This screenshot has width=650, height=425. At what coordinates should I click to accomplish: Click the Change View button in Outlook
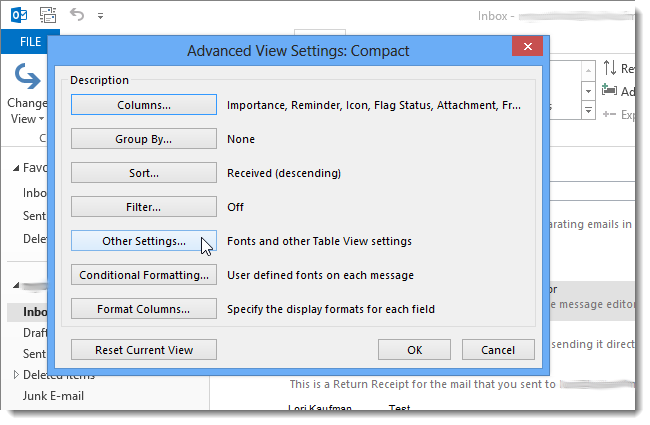pos(27,93)
